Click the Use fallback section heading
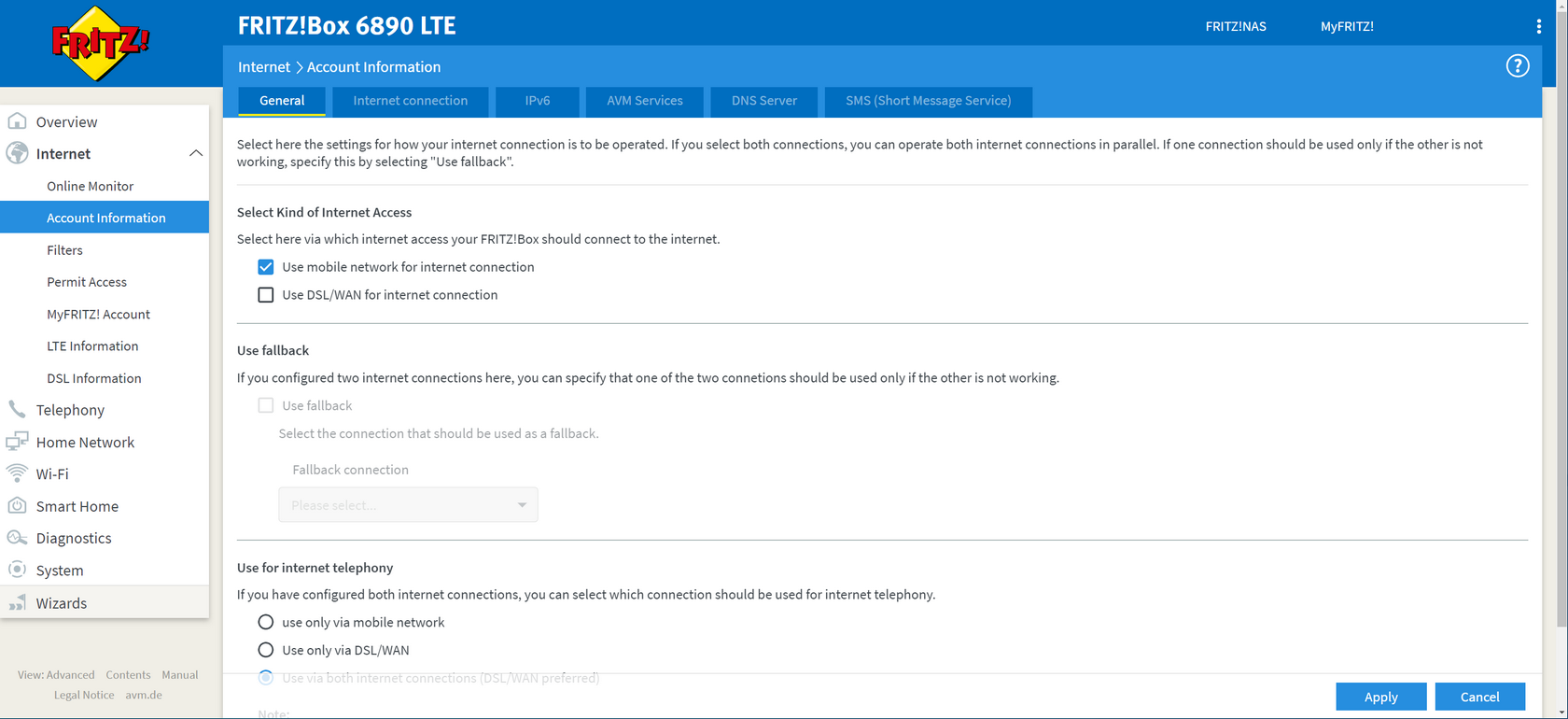The image size is (1568, 719). pos(273,350)
